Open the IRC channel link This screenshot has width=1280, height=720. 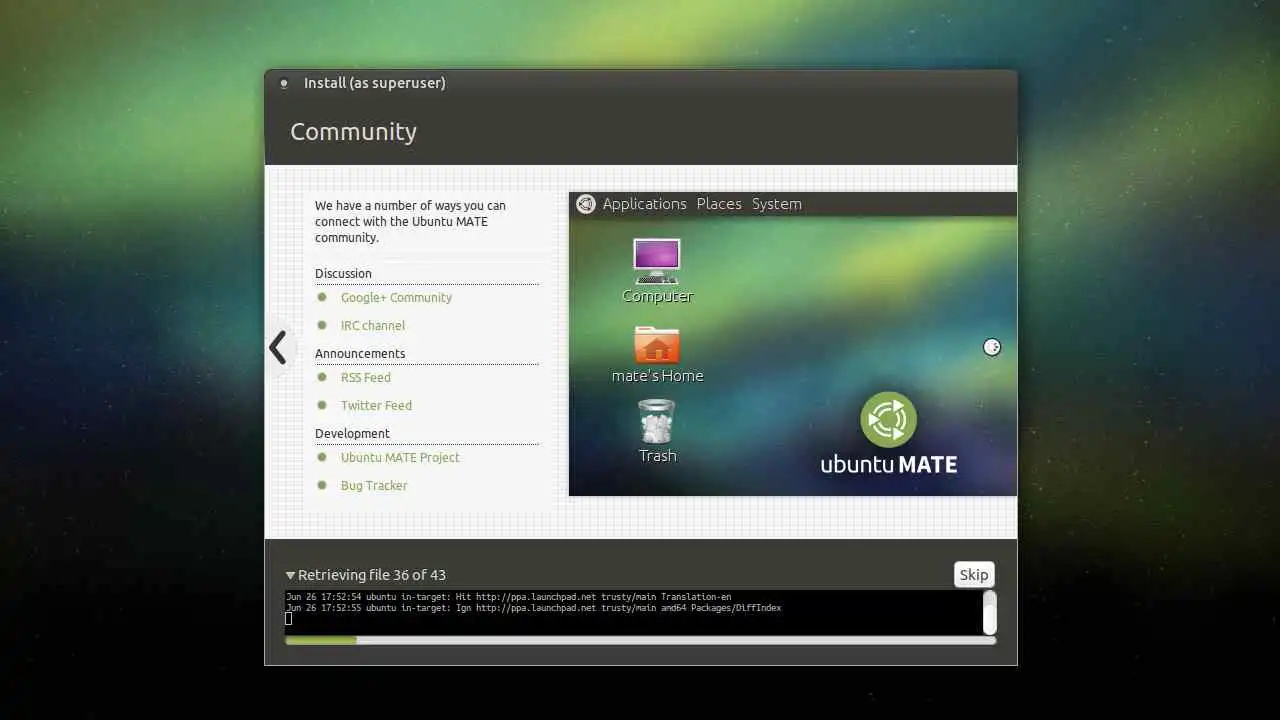pos(372,326)
